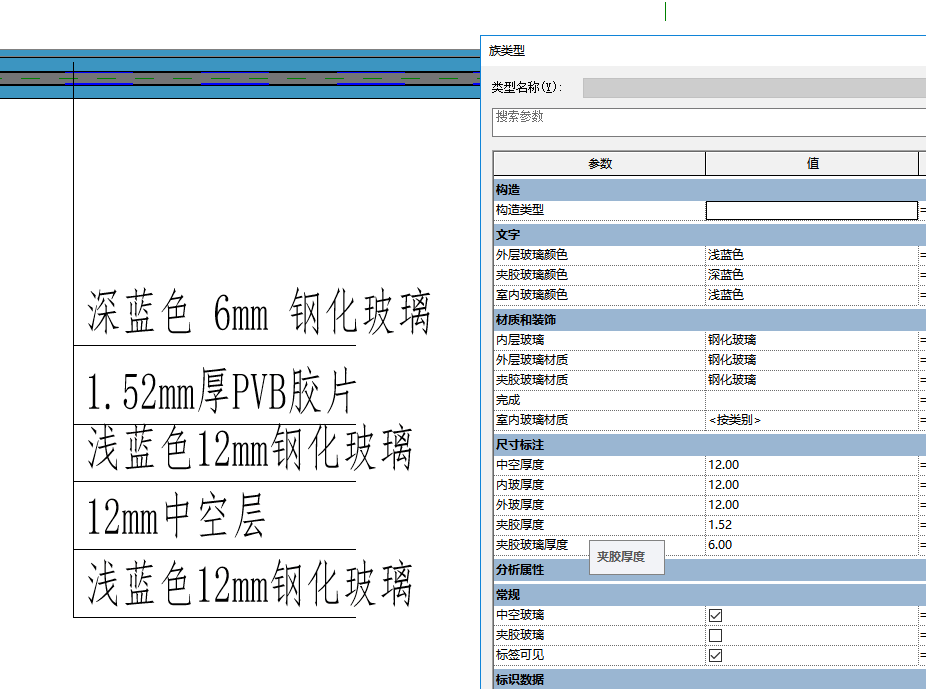Viewport: 926px width, 689px height.
Task: Toggle the 中空玻璃 checkbox
Action: click(715, 615)
